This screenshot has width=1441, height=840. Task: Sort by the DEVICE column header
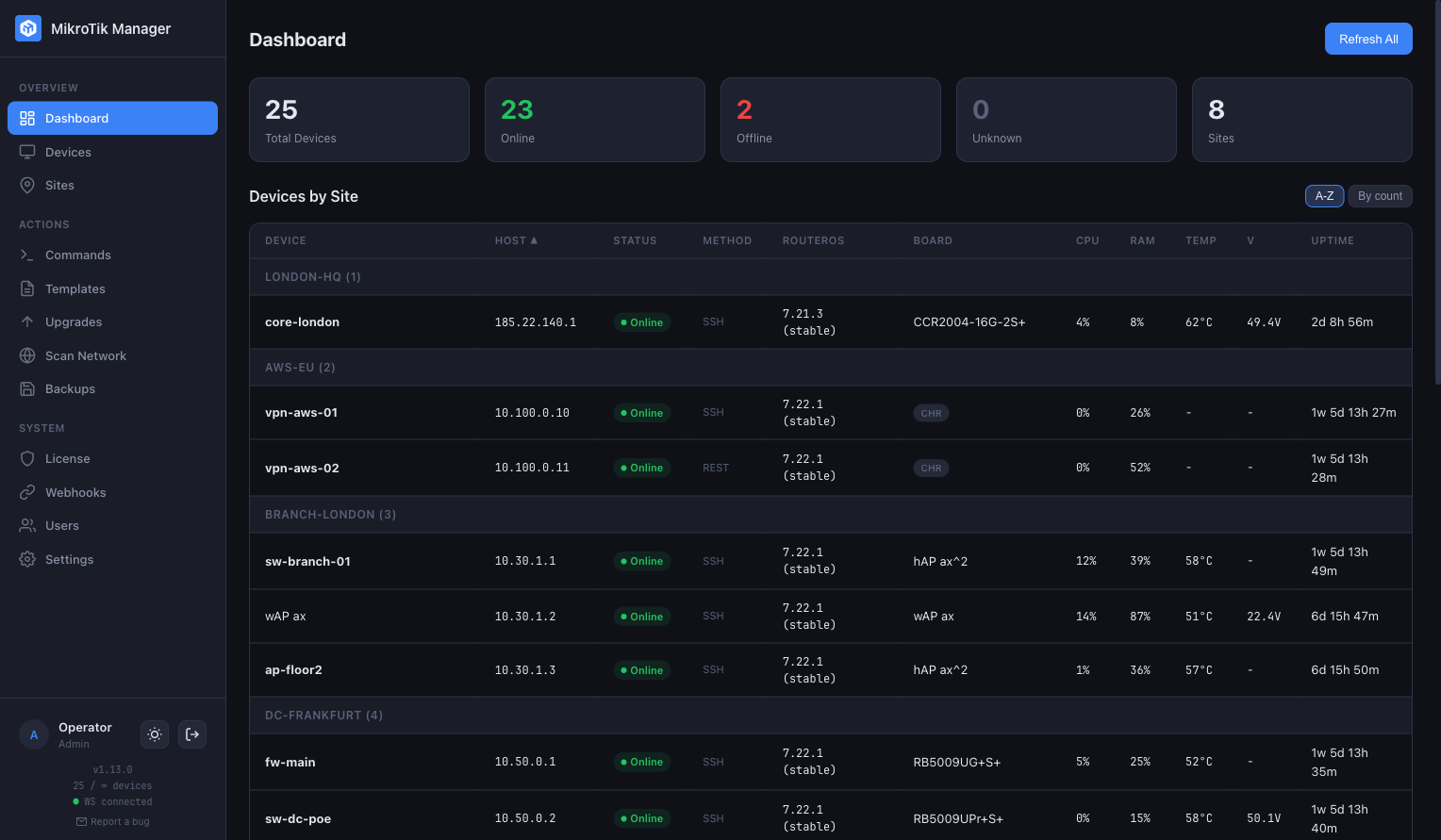[286, 240]
